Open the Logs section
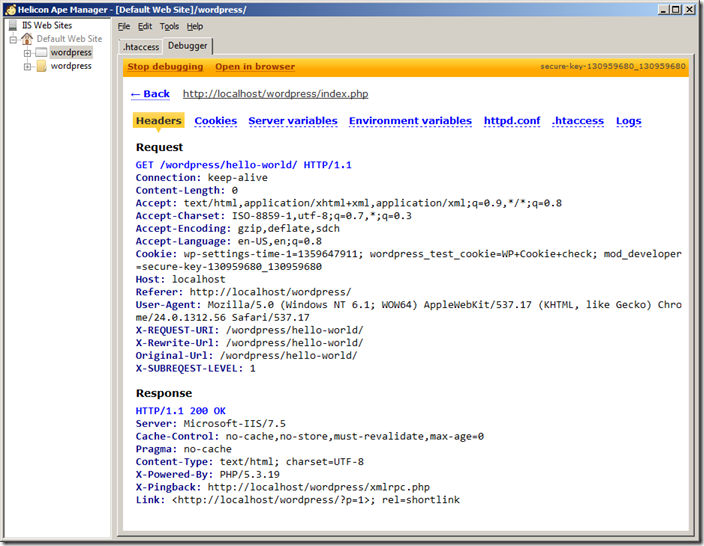The image size is (704, 546). [x=628, y=121]
